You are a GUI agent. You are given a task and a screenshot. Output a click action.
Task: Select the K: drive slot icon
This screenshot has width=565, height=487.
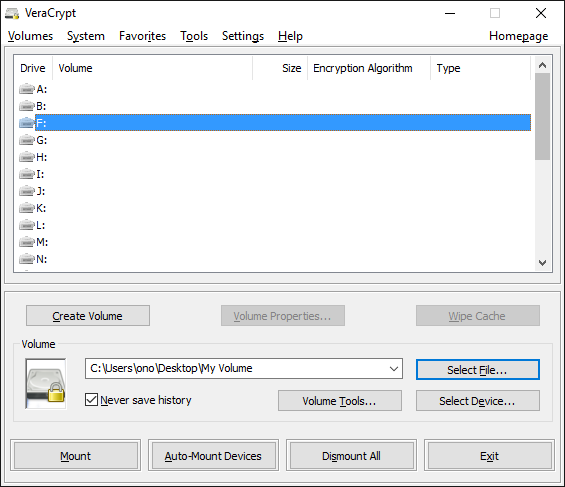point(27,208)
